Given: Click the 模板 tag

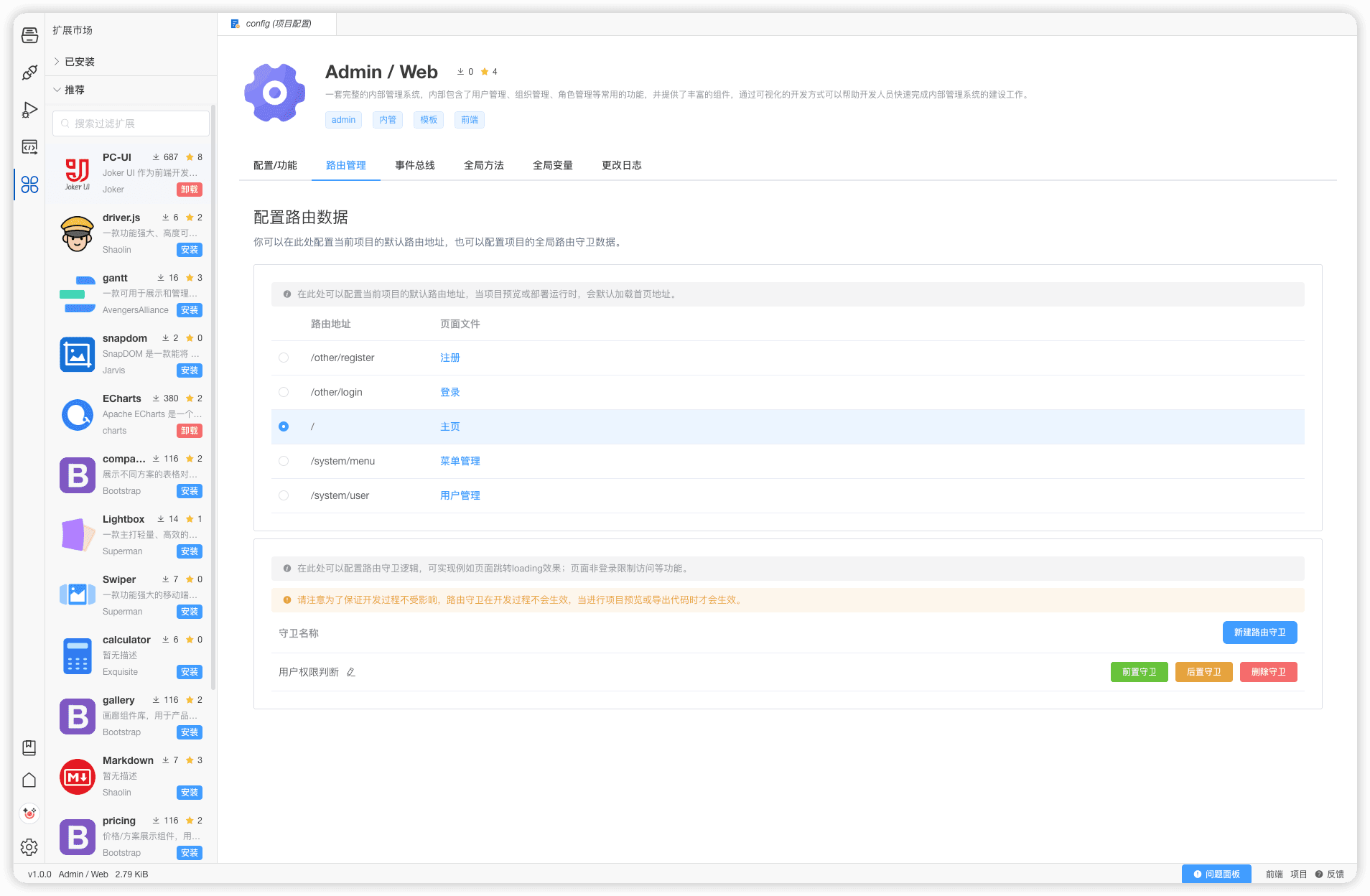Looking at the screenshot, I should click(429, 120).
